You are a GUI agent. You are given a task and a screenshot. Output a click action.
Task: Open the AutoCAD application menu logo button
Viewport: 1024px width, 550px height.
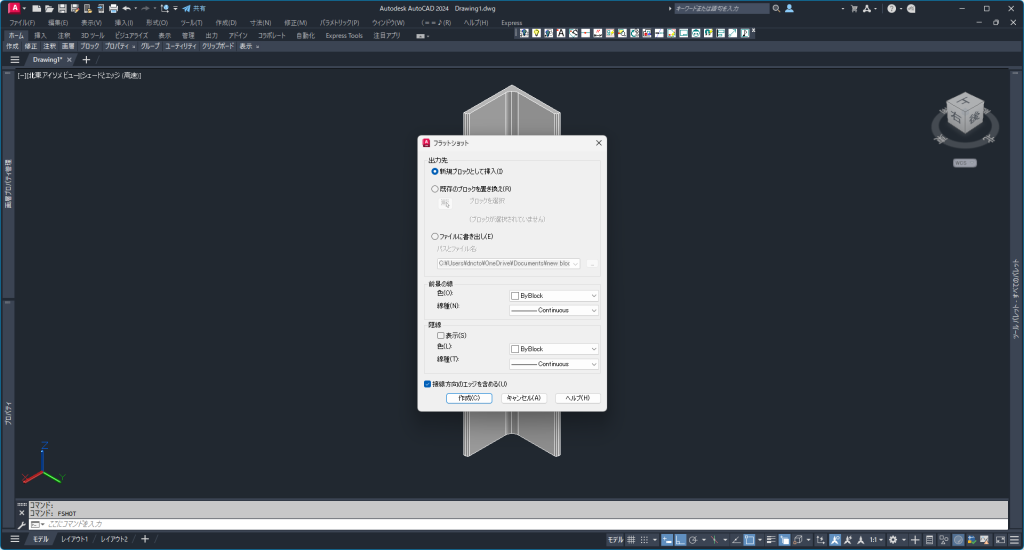[x=15, y=8]
